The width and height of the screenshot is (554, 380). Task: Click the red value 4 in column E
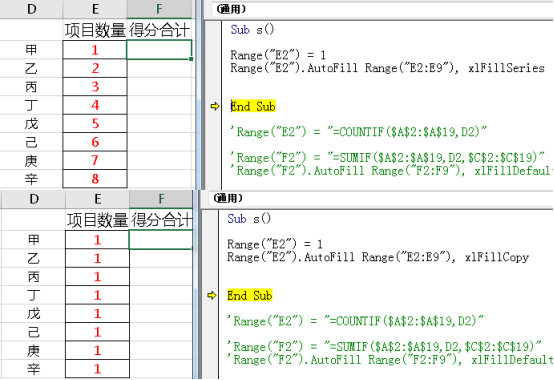pyautogui.click(x=95, y=105)
